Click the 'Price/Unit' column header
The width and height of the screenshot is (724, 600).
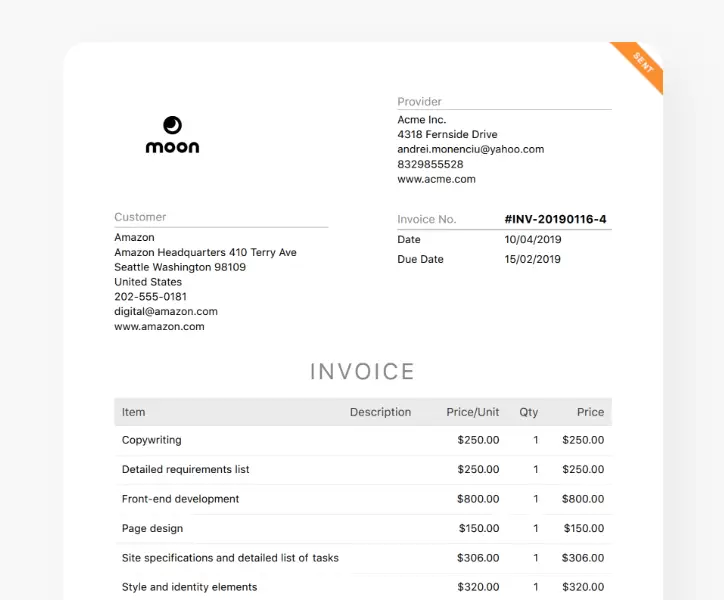[472, 412]
